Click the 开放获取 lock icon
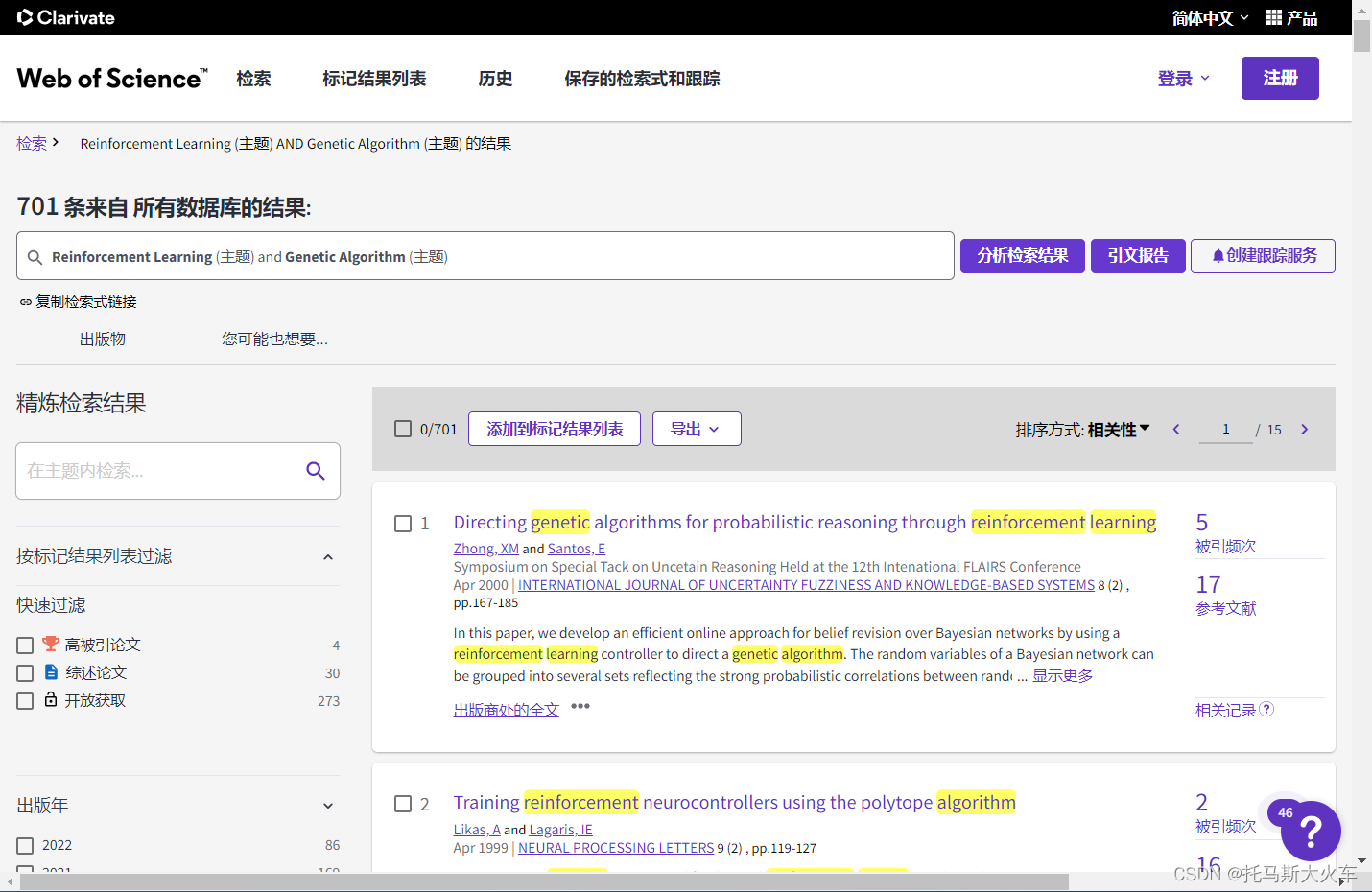This screenshot has width=1372, height=892. [51, 699]
